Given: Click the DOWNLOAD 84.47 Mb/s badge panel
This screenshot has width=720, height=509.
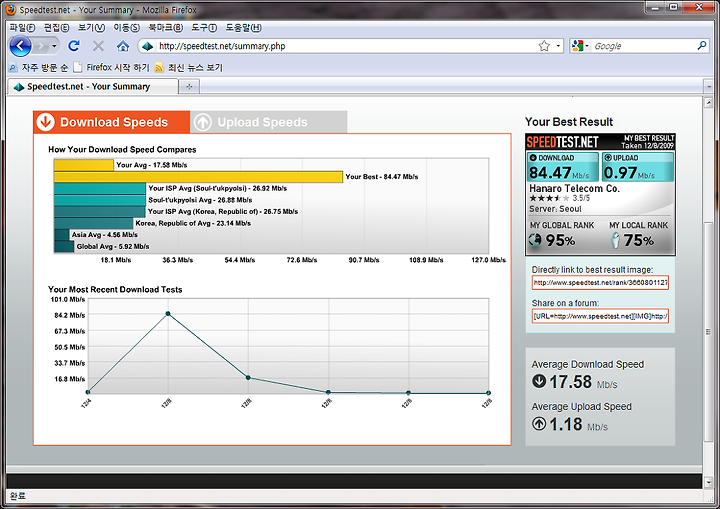Looking at the screenshot, I should coord(562,167).
